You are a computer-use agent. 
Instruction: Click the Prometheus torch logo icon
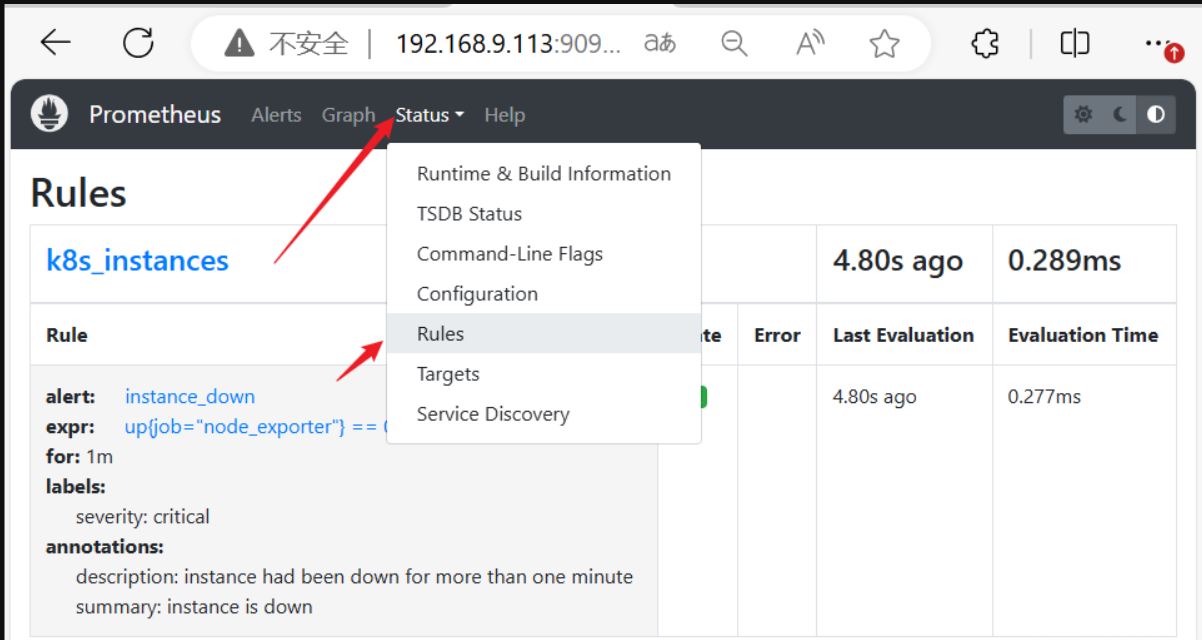pos(49,114)
